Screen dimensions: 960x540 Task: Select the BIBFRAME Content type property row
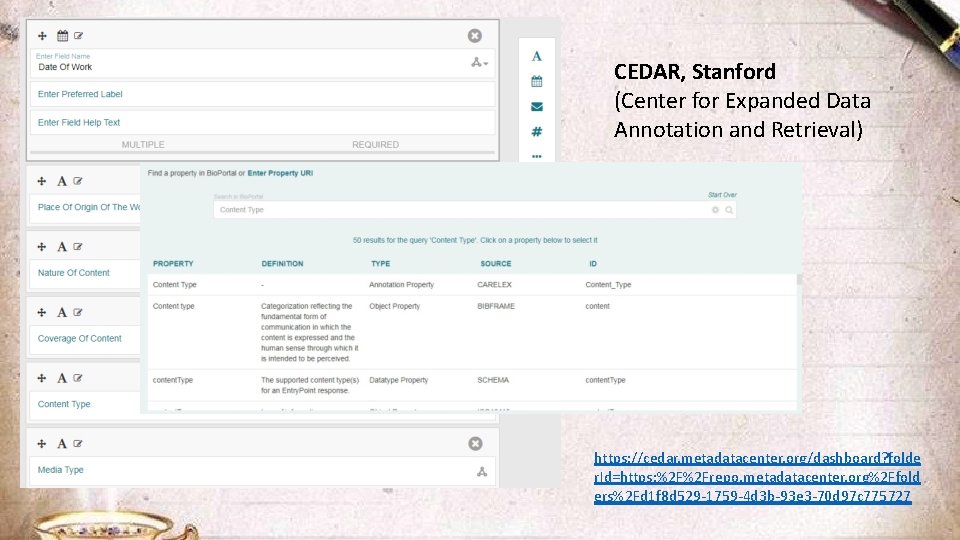472,332
